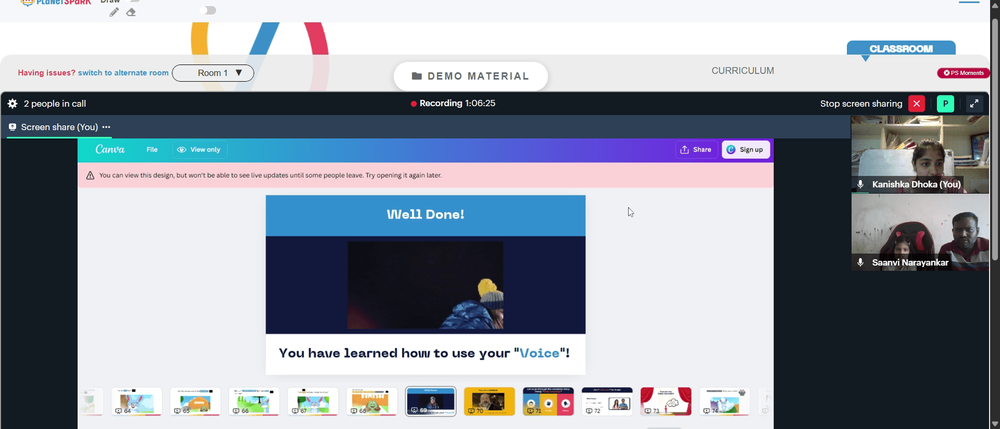
Task: Select the Screen share (You) tab
Action: [59, 127]
